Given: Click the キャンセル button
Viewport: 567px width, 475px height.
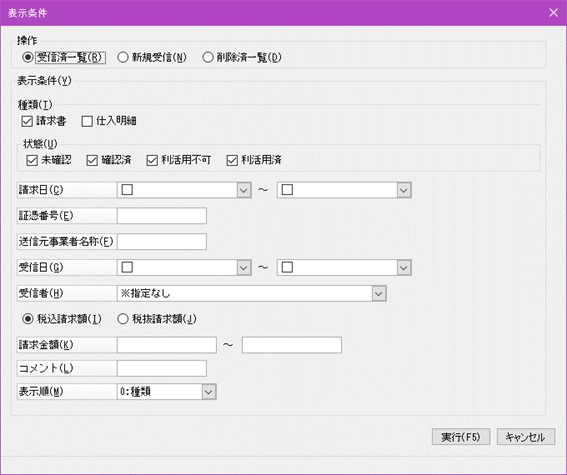Looking at the screenshot, I should point(526,437).
